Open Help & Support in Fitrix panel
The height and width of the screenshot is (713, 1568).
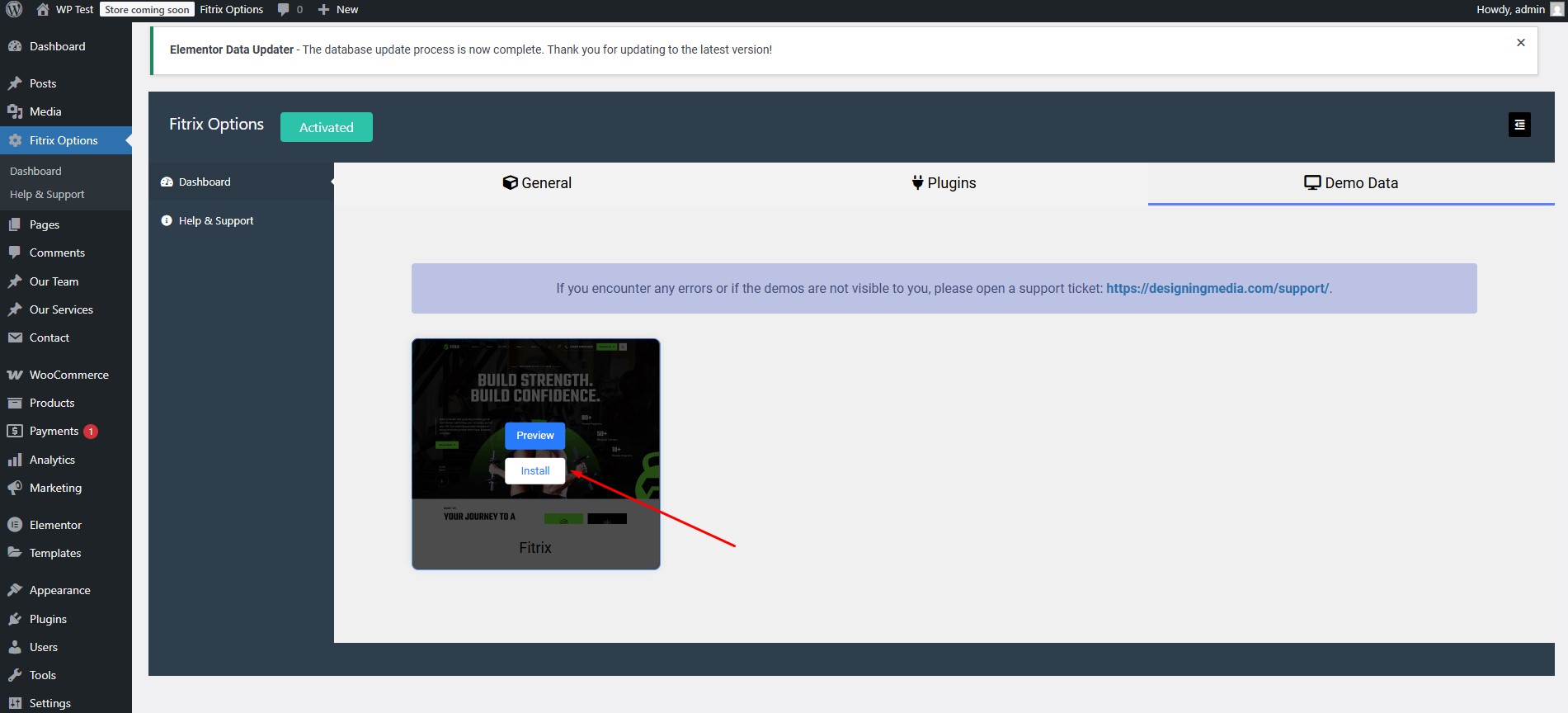215,221
